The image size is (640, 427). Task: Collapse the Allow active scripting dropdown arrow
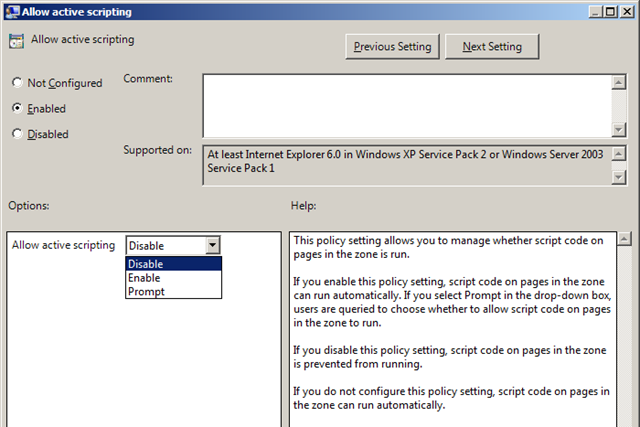211,245
